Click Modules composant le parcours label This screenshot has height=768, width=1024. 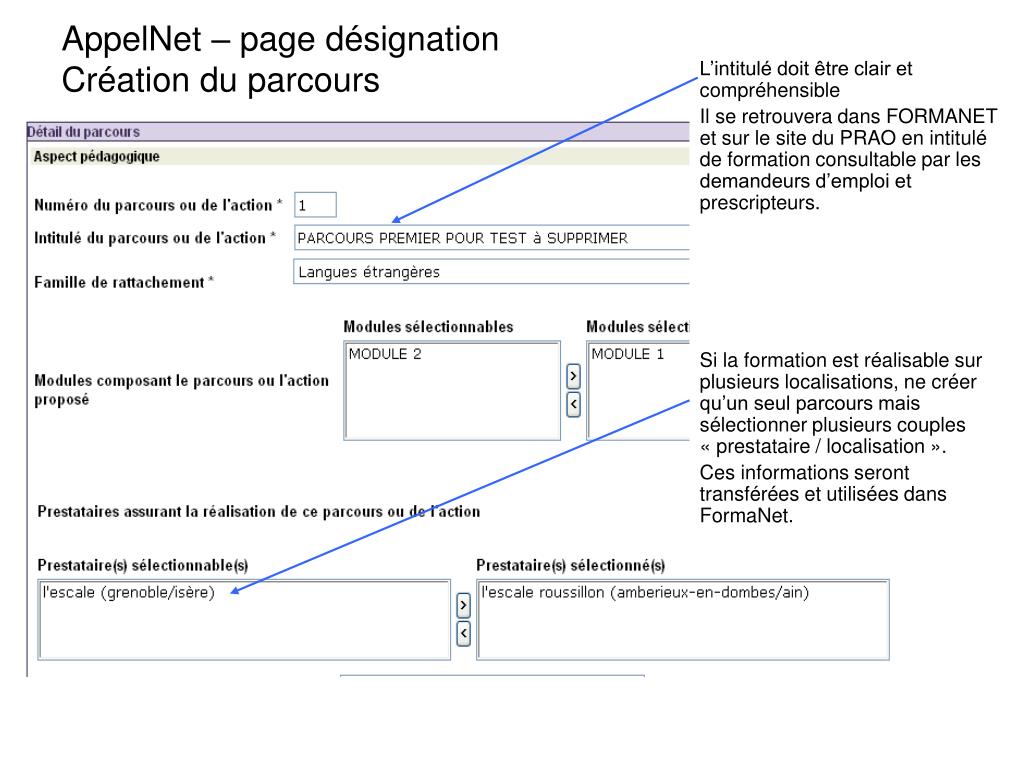(x=182, y=390)
